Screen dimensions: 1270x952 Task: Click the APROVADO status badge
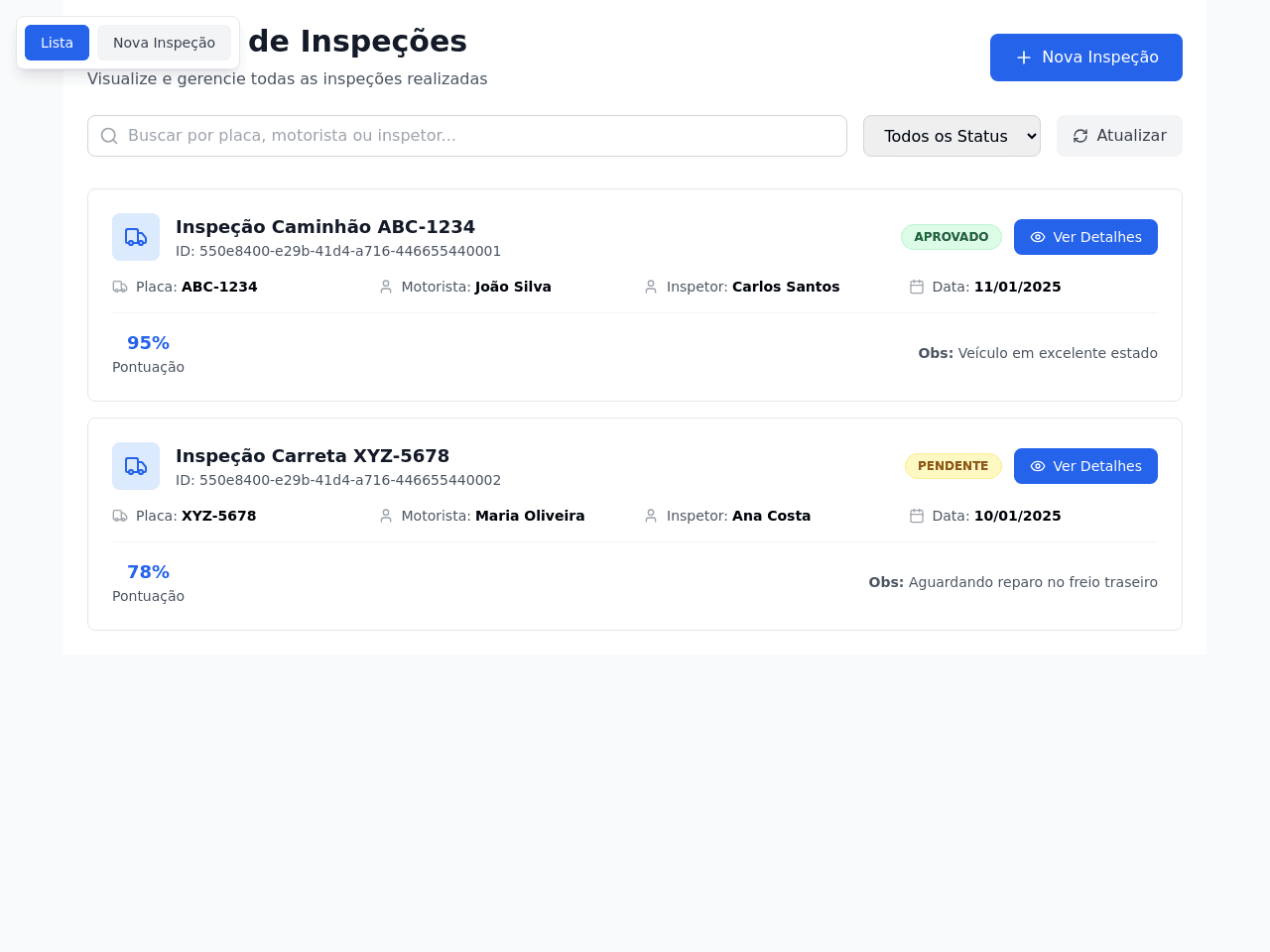(952, 237)
